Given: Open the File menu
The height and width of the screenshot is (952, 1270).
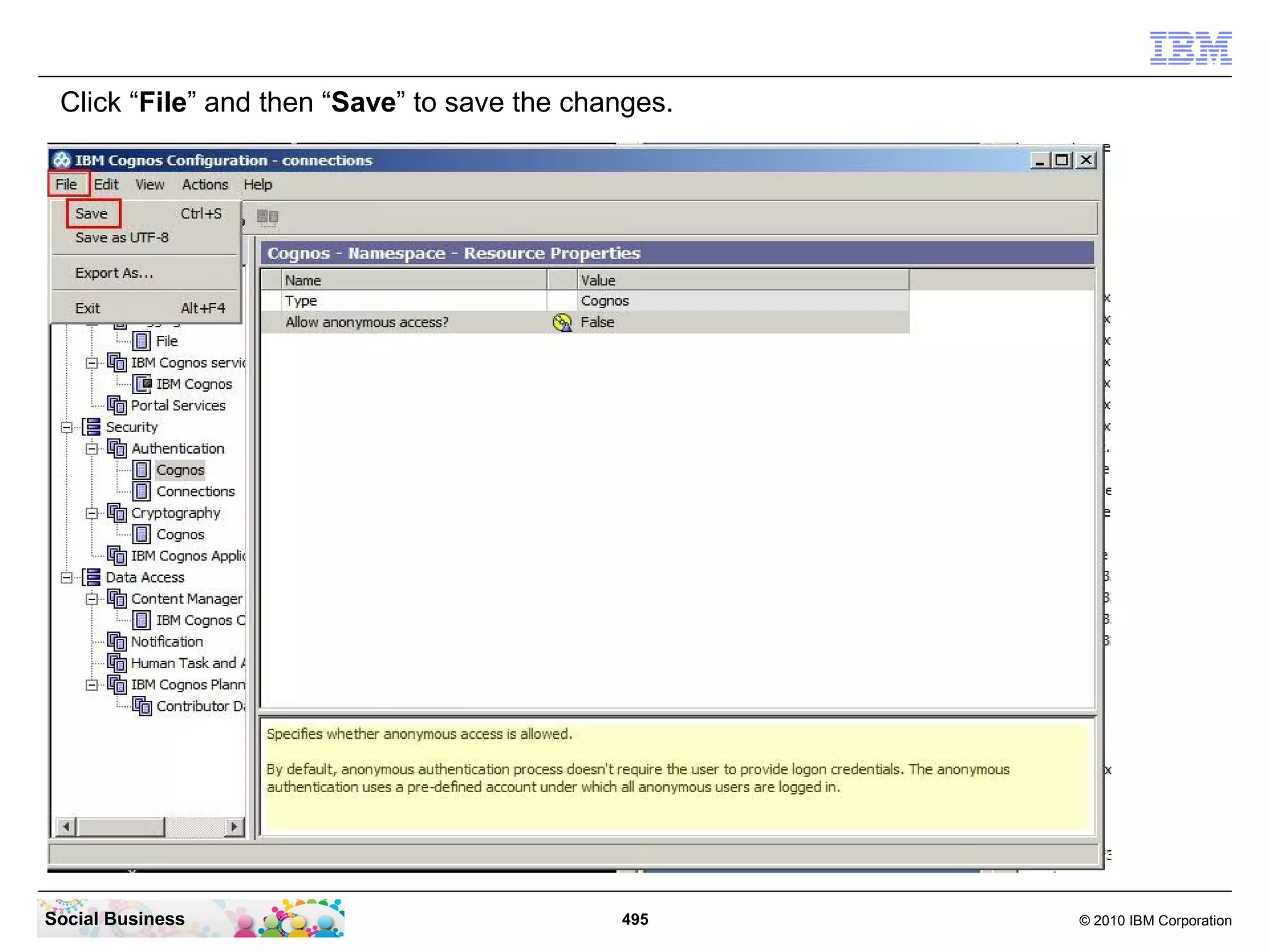Looking at the screenshot, I should (x=66, y=184).
